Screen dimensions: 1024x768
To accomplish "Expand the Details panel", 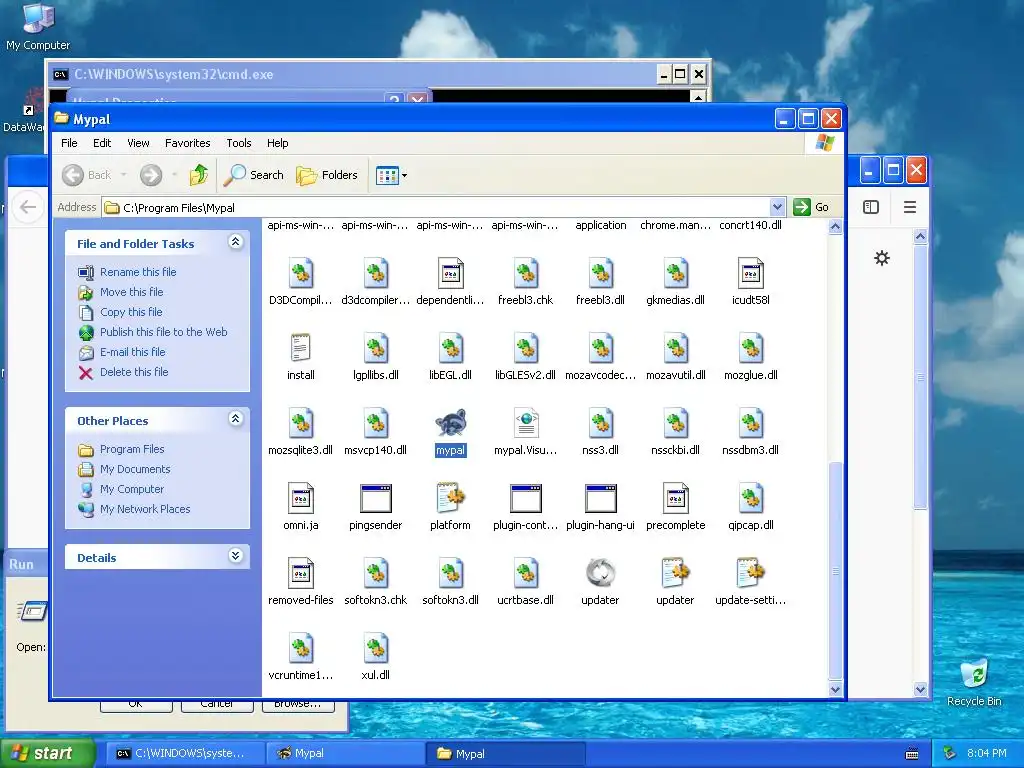I will pos(236,556).
